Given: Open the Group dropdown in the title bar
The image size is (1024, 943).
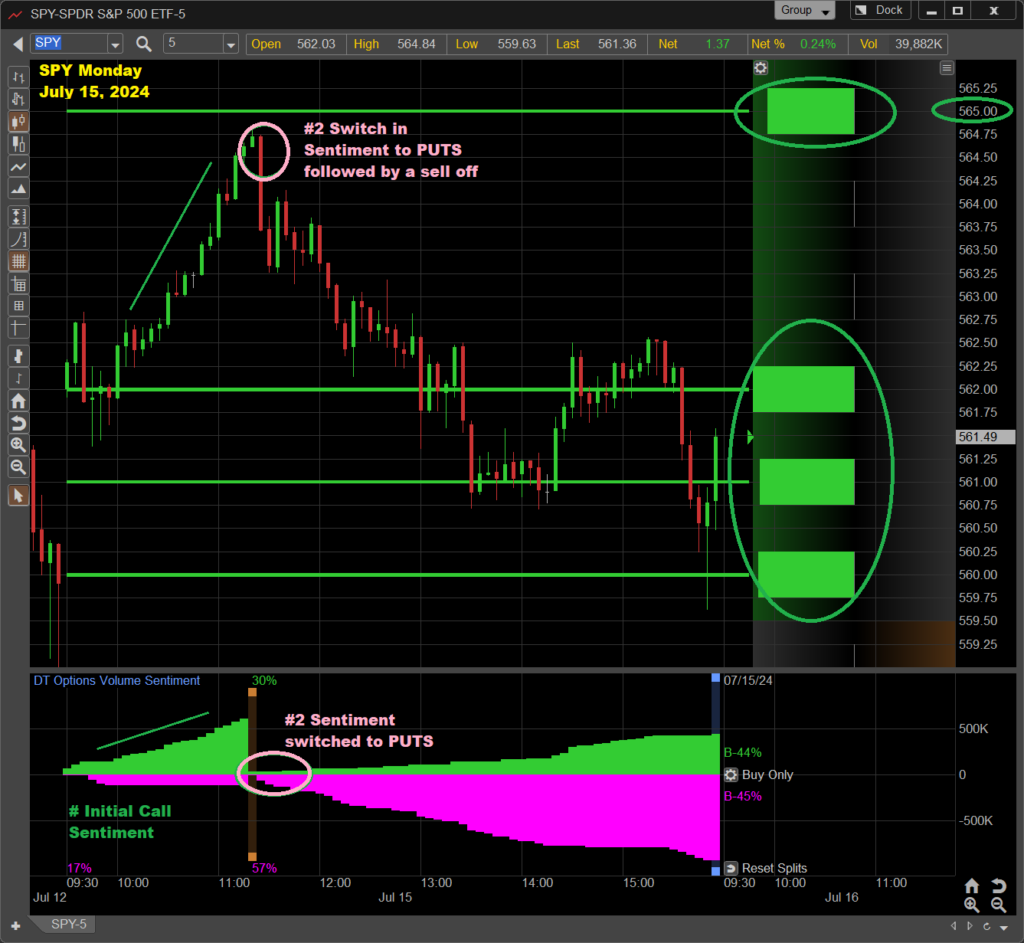Looking at the screenshot, I should (x=804, y=11).
